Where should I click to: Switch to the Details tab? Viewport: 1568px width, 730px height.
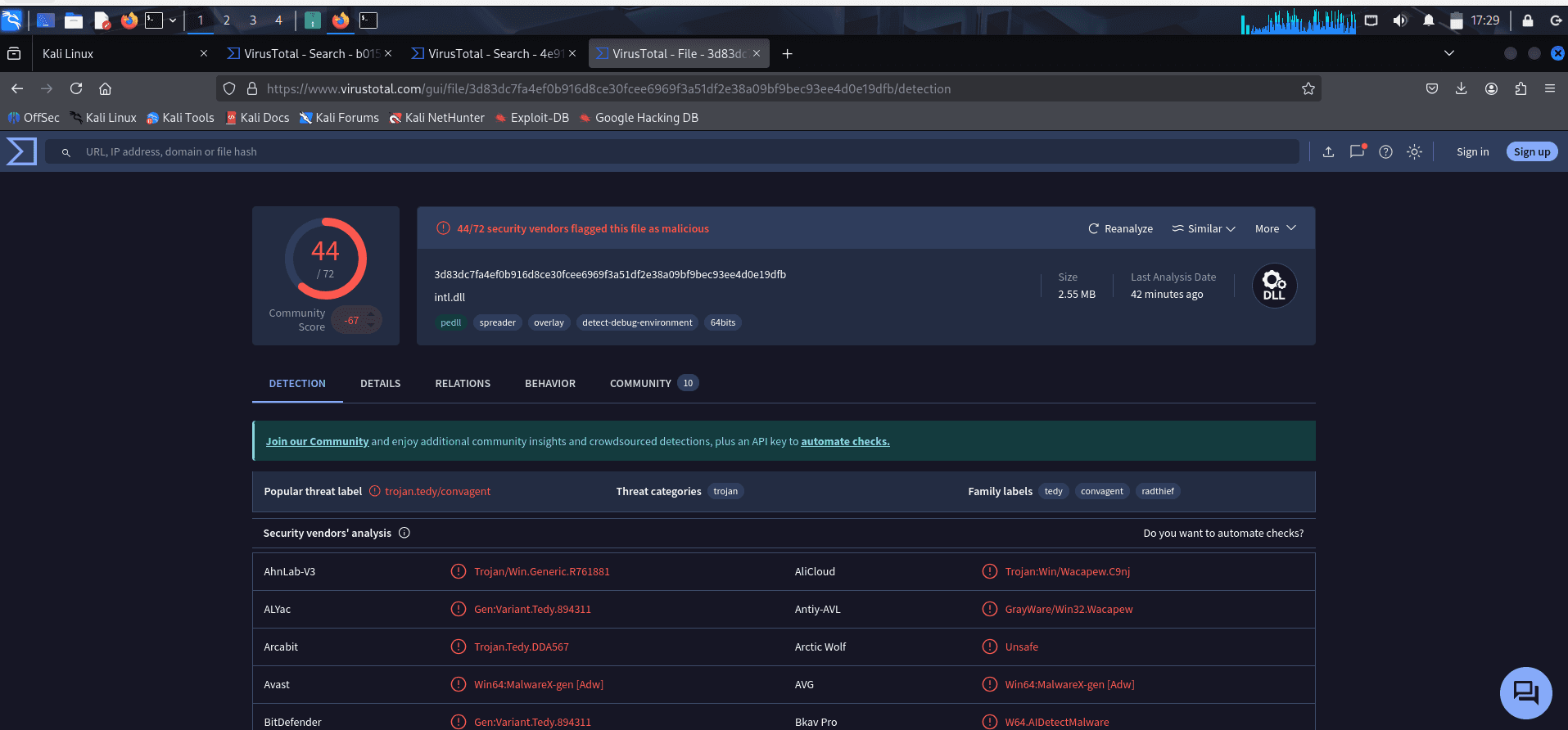[x=381, y=383]
